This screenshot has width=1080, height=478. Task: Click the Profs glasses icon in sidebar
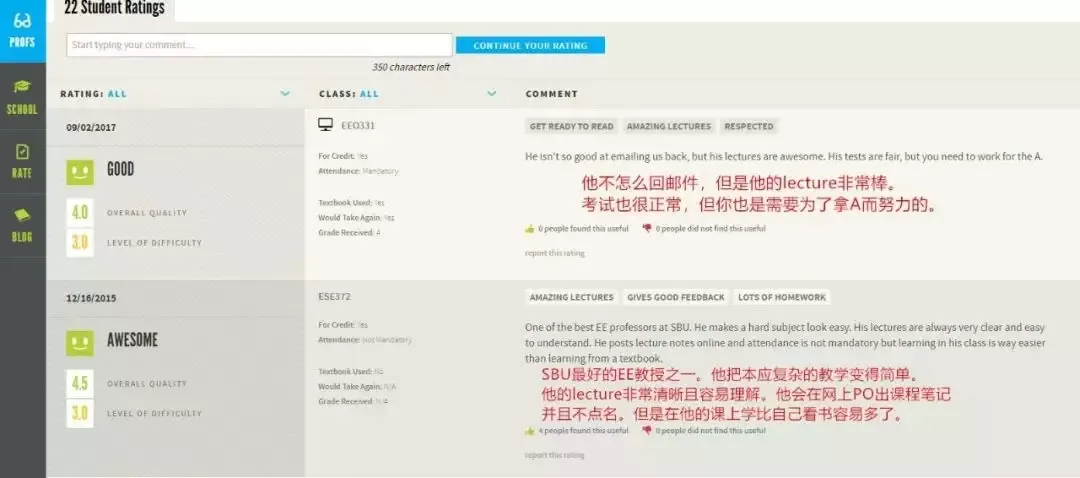pyautogui.click(x=22, y=21)
